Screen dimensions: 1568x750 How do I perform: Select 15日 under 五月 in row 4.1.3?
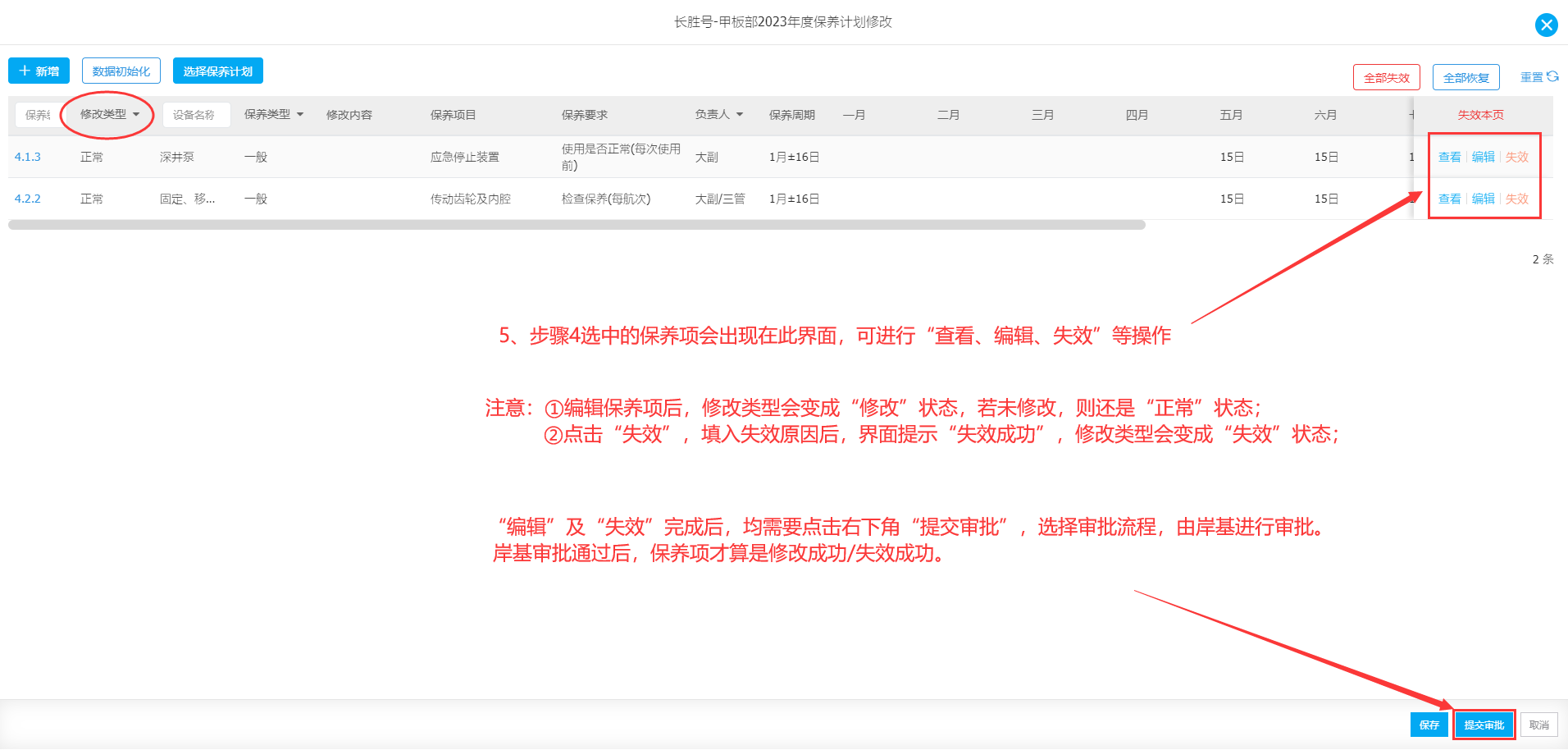coord(1232,157)
